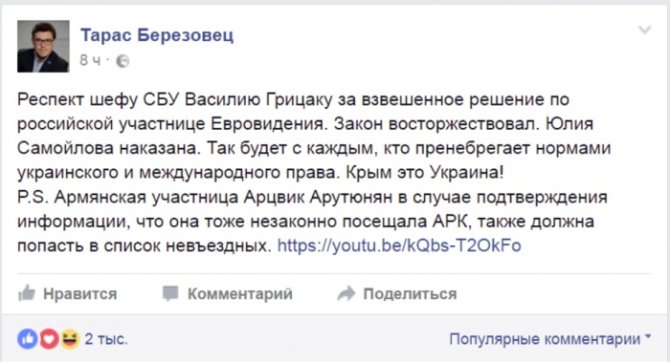The image size is (670, 362).
Task: Click the thumbs-up icon beside Нравится
Action: tap(26, 293)
